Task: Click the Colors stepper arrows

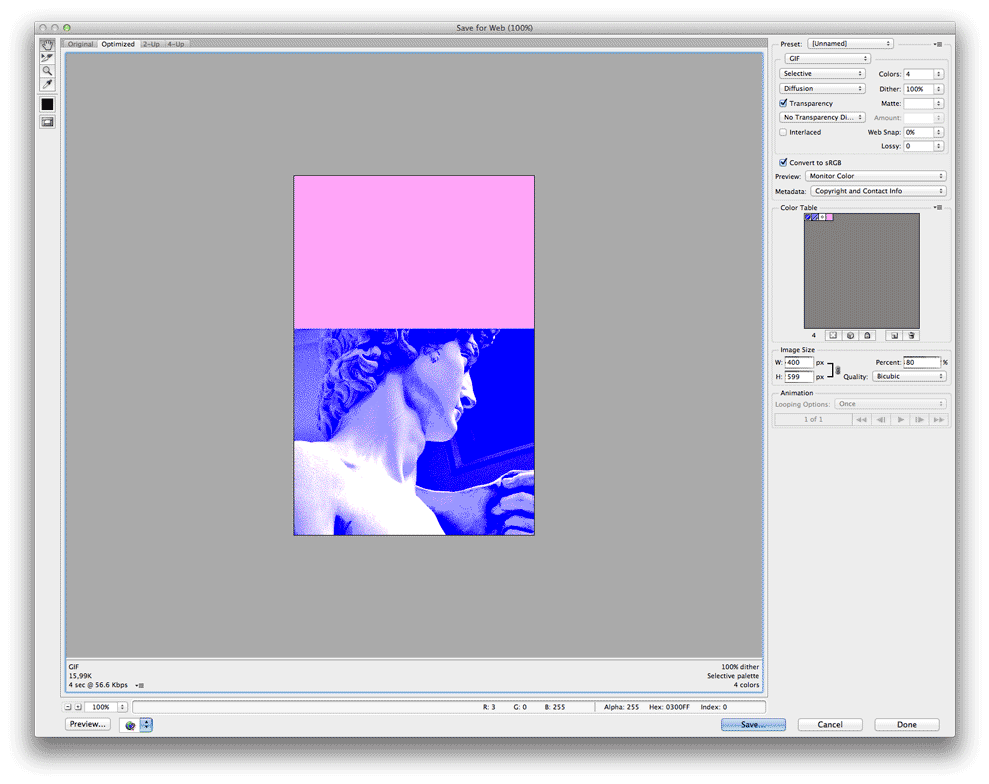Action: [939, 74]
